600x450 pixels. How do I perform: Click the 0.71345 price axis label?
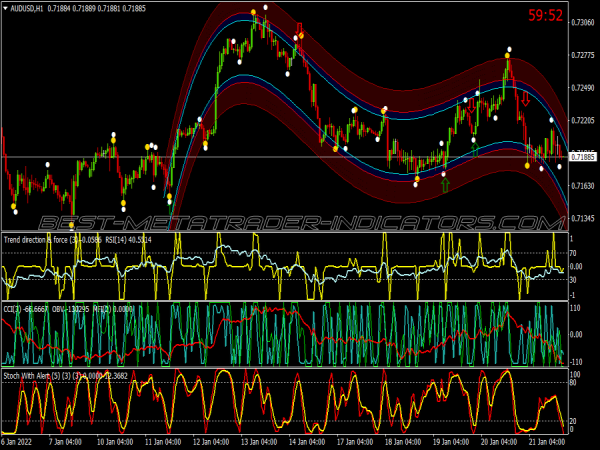[582, 218]
